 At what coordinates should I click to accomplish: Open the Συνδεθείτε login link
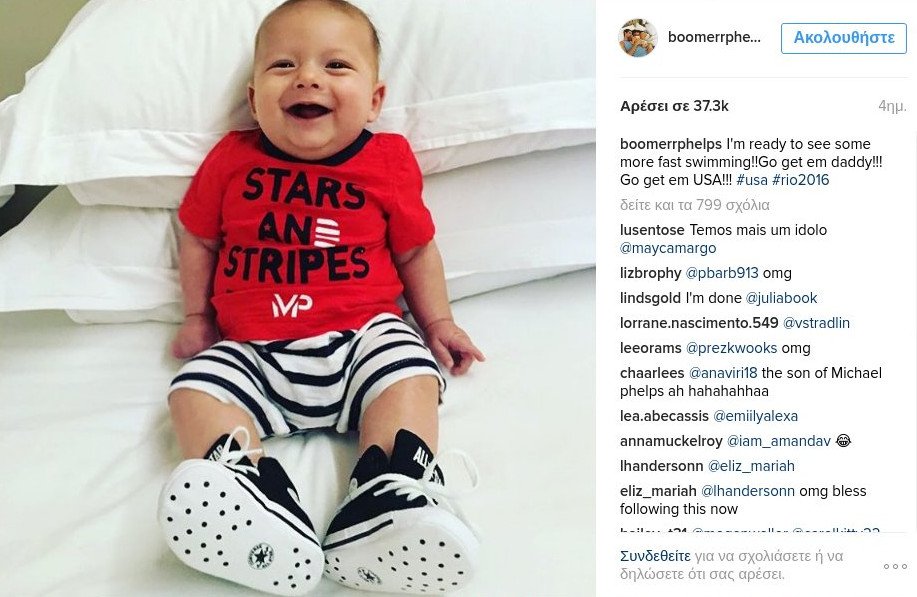(655, 555)
